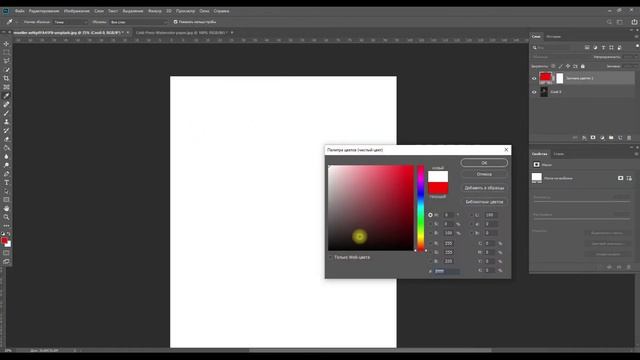This screenshot has height=360, width=640.
Task: Select the Brush tool
Action: click(x=6, y=113)
